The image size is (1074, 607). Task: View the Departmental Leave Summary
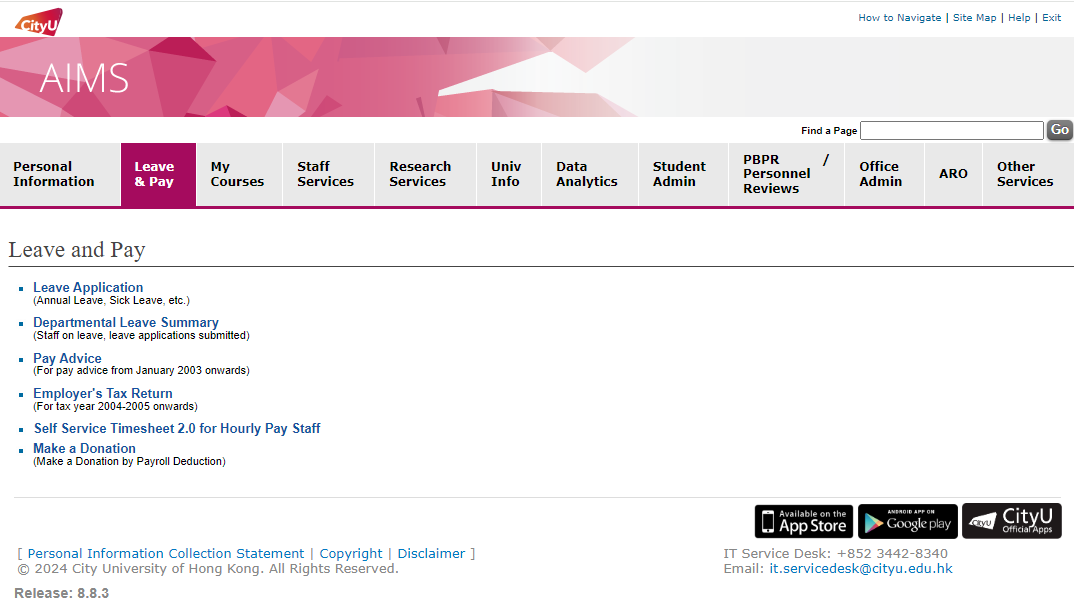click(x=126, y=322)
